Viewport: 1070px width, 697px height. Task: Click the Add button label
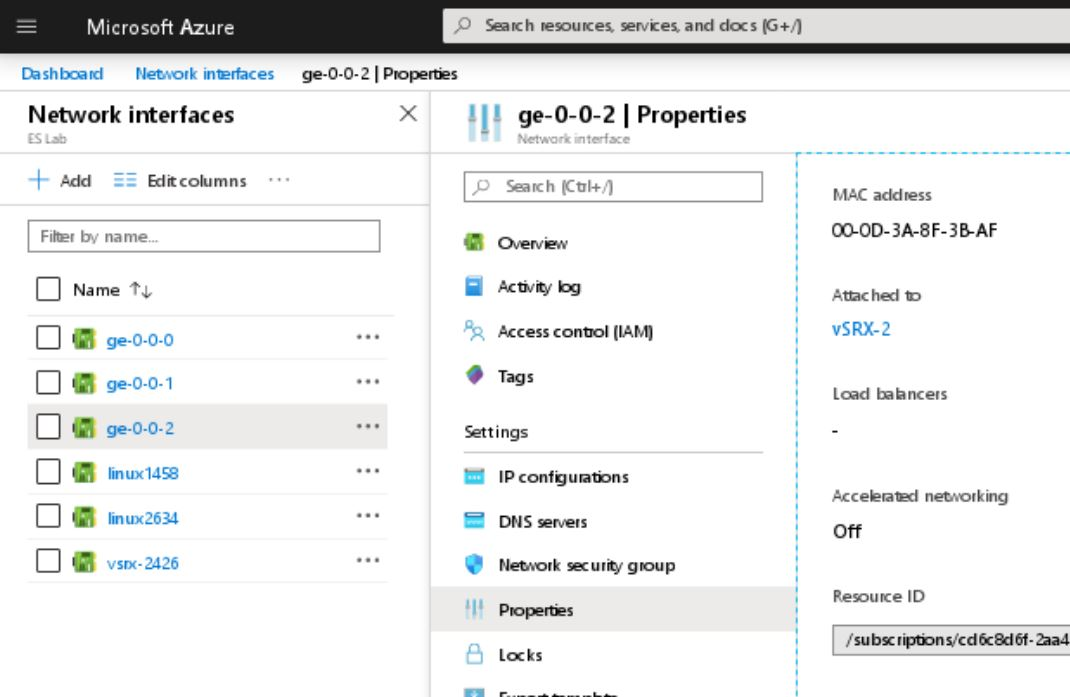[75, 181]
